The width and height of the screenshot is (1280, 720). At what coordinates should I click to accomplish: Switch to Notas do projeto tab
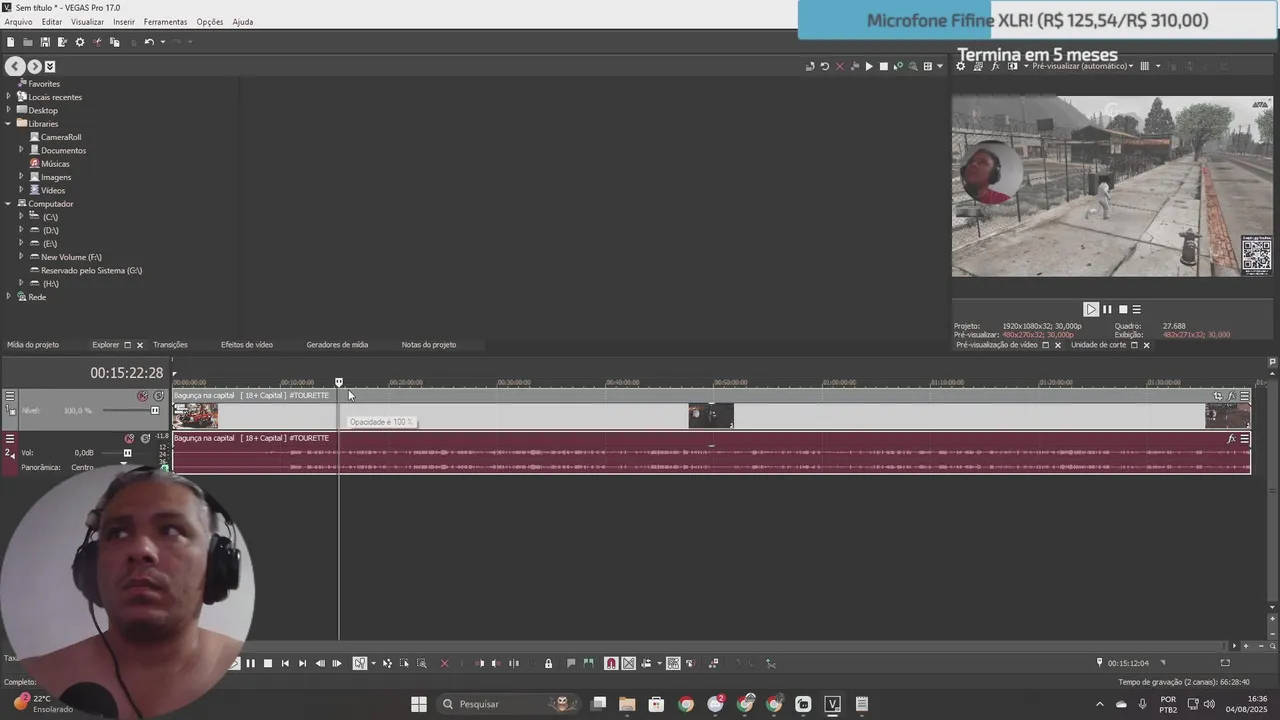coord(429,345)
